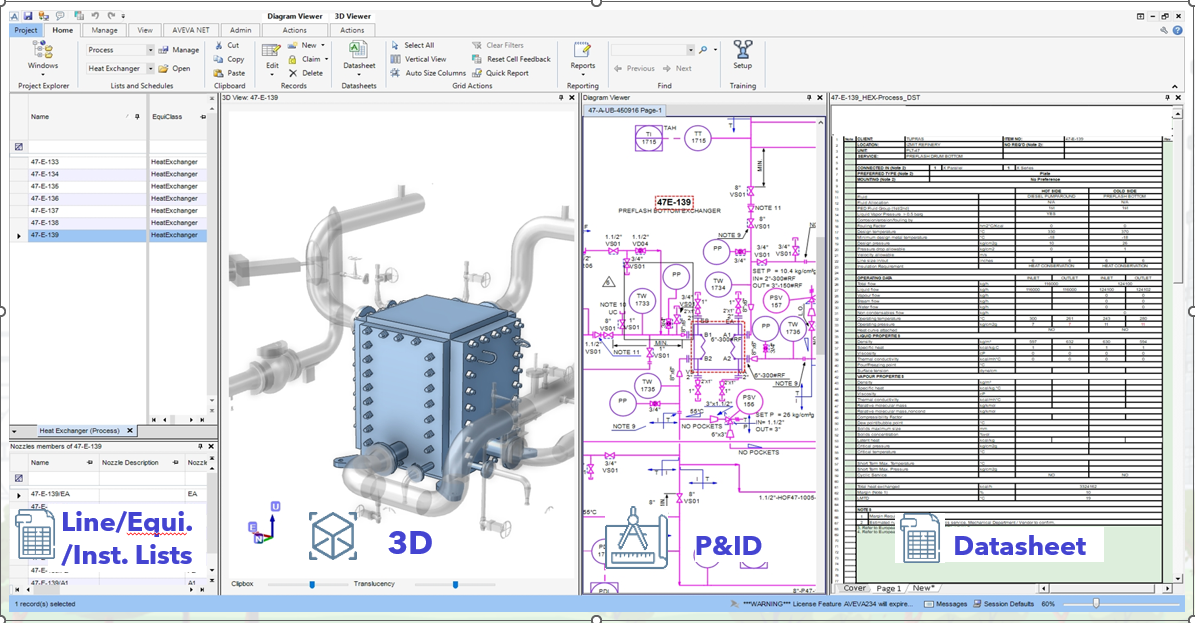Pin the Diagram Viewer panel
The height and width of the screenshot is (623, 1195).
click(x=809, y=98)
